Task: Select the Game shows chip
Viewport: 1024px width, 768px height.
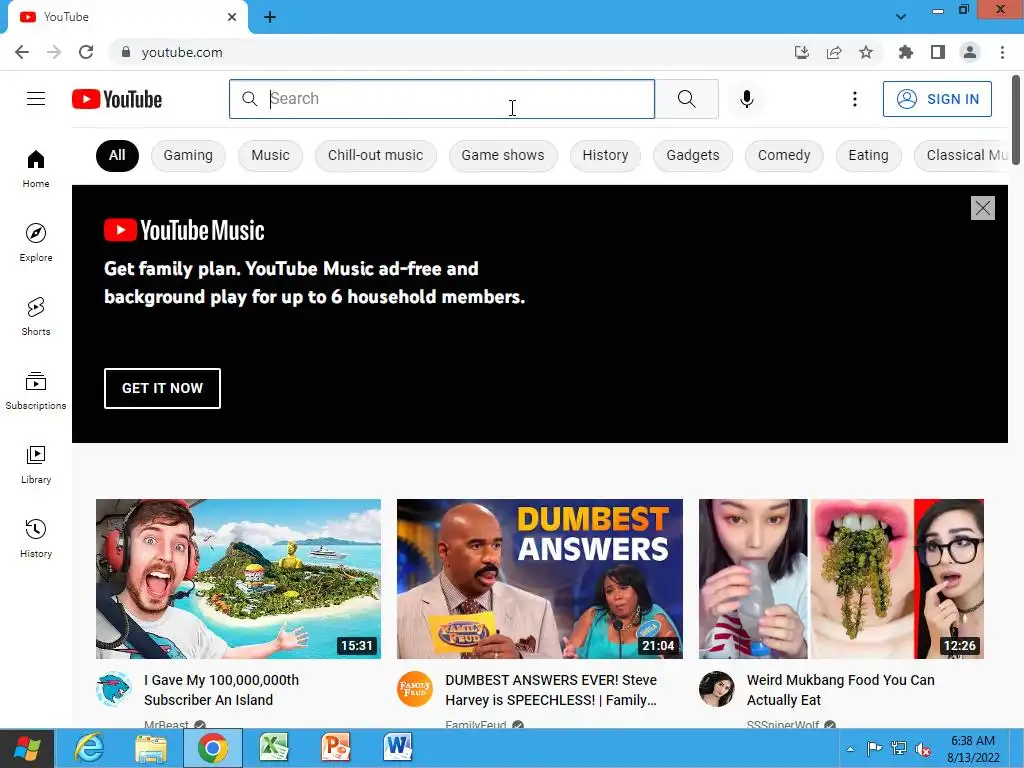Action: pos(503,155)
